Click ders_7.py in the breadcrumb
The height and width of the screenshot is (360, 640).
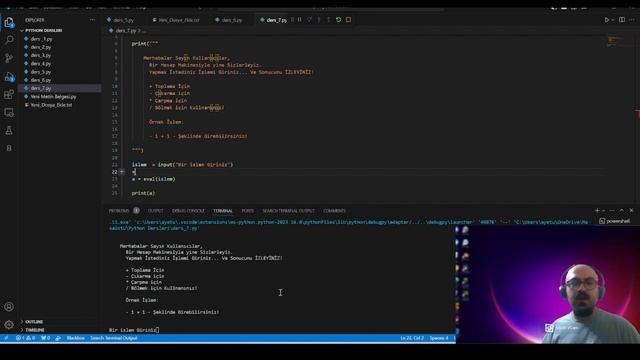[x=126, y=31]
